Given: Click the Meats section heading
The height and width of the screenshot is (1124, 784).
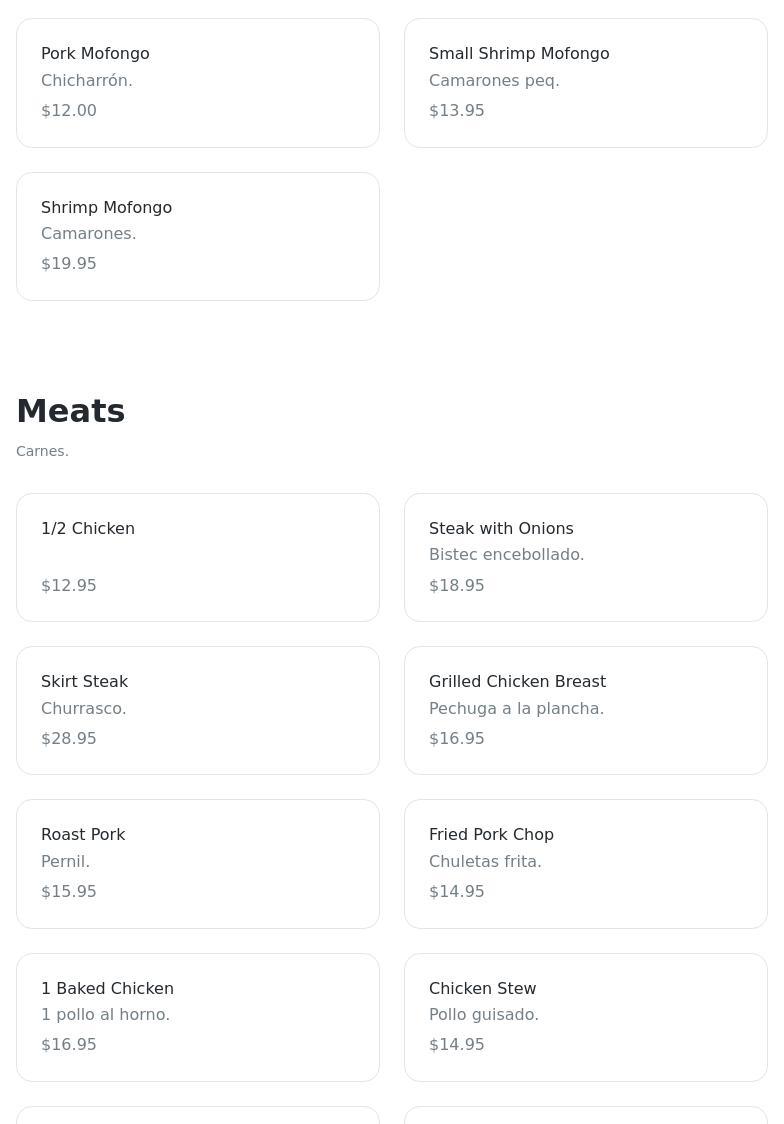Looking at the screenshot, I should [x=71, y=411].
